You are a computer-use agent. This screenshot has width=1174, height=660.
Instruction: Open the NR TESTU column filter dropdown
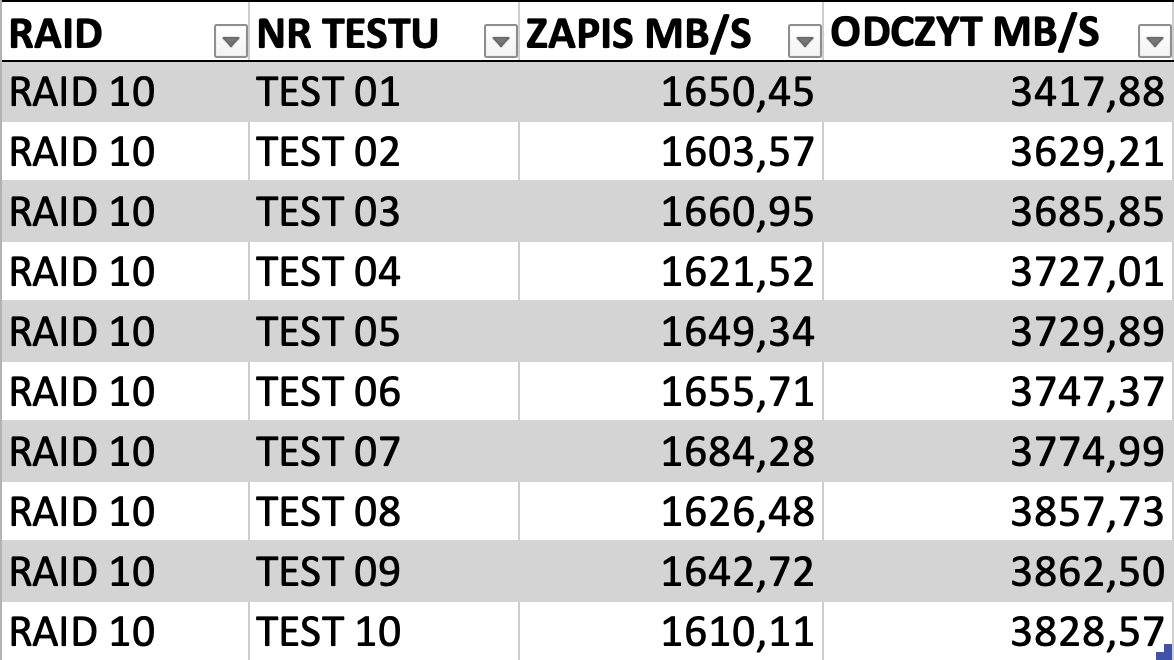(x=501, y=41)
